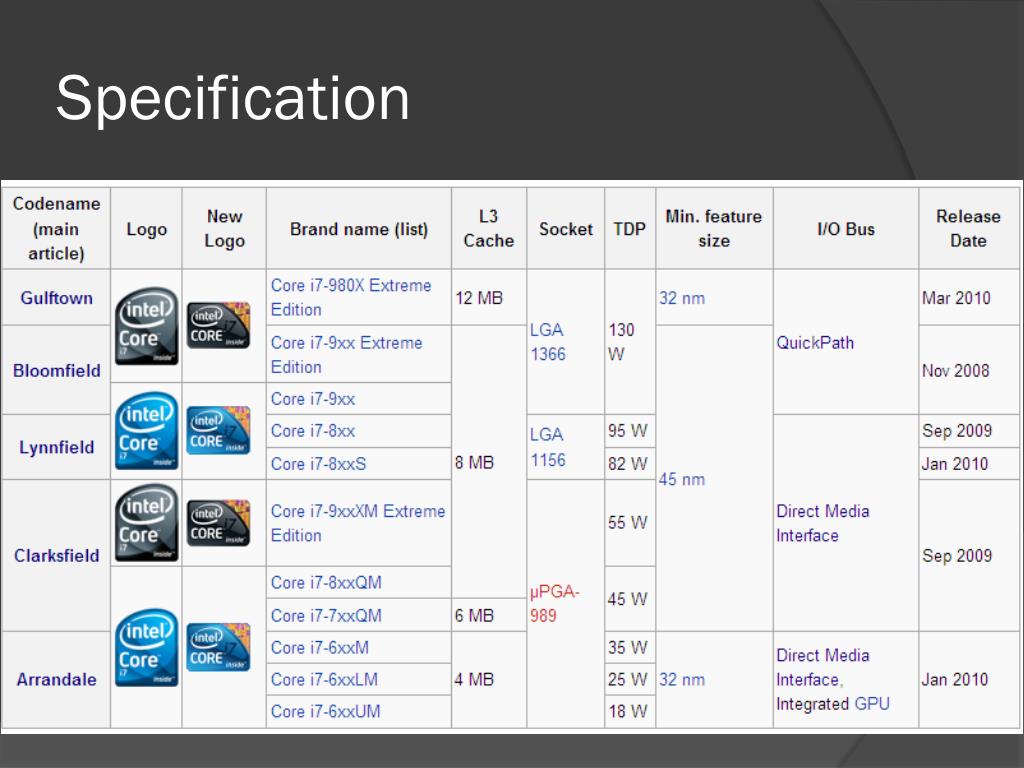Screen dimensions: 1024x768
Task: Open the QuickPath I/O bus link
Action: coord(815,342)
